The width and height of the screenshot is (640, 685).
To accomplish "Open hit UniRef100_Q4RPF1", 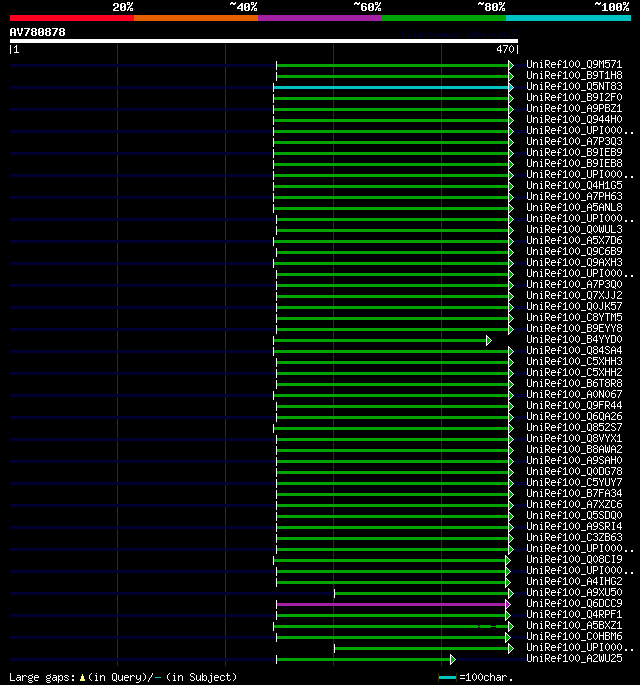I will 574,615.
